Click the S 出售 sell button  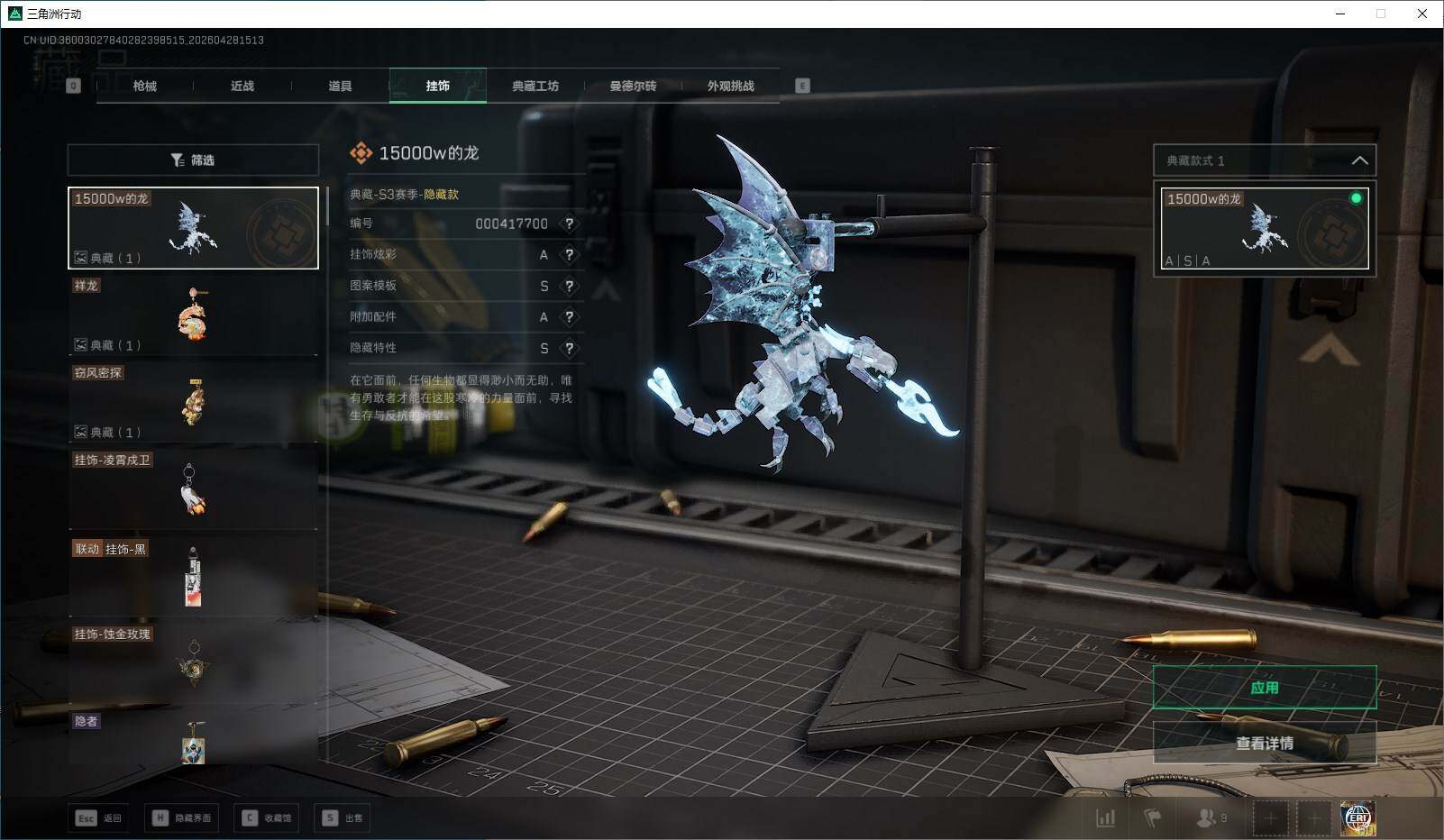[x=343, y=817]
